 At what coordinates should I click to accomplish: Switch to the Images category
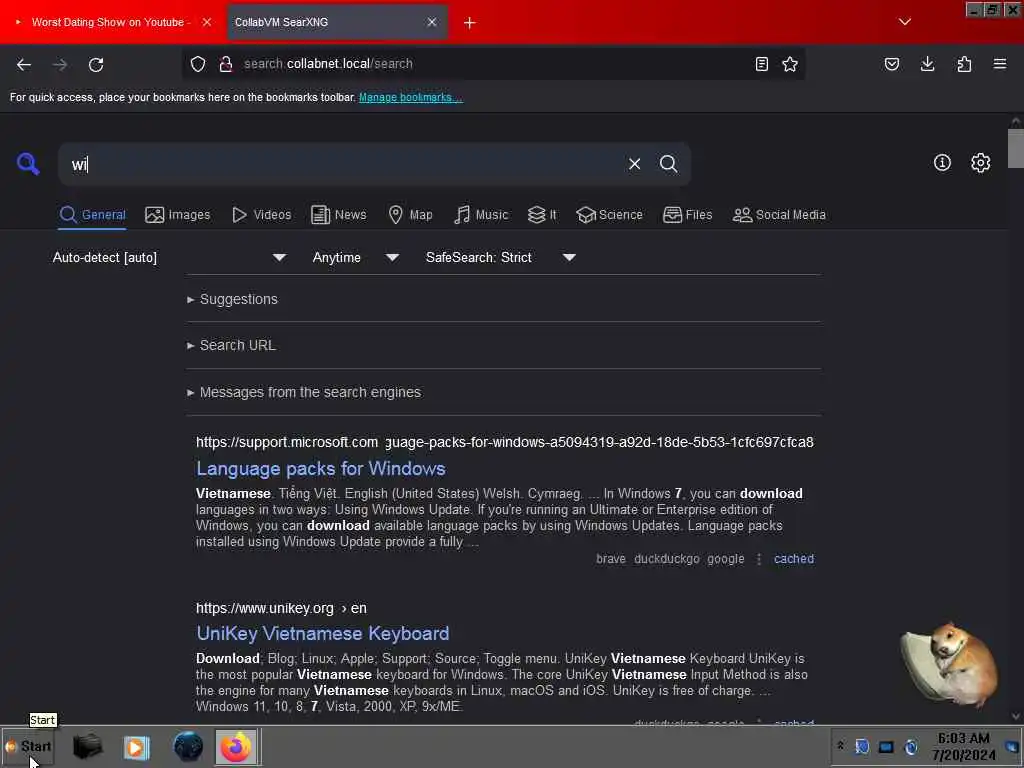coord(178,215)
